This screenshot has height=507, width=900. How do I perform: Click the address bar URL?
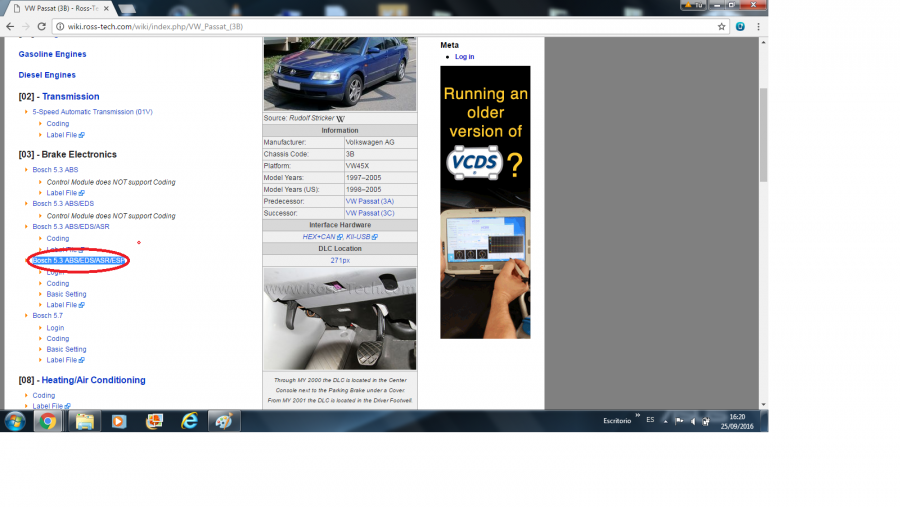click(x=155, y=26)
